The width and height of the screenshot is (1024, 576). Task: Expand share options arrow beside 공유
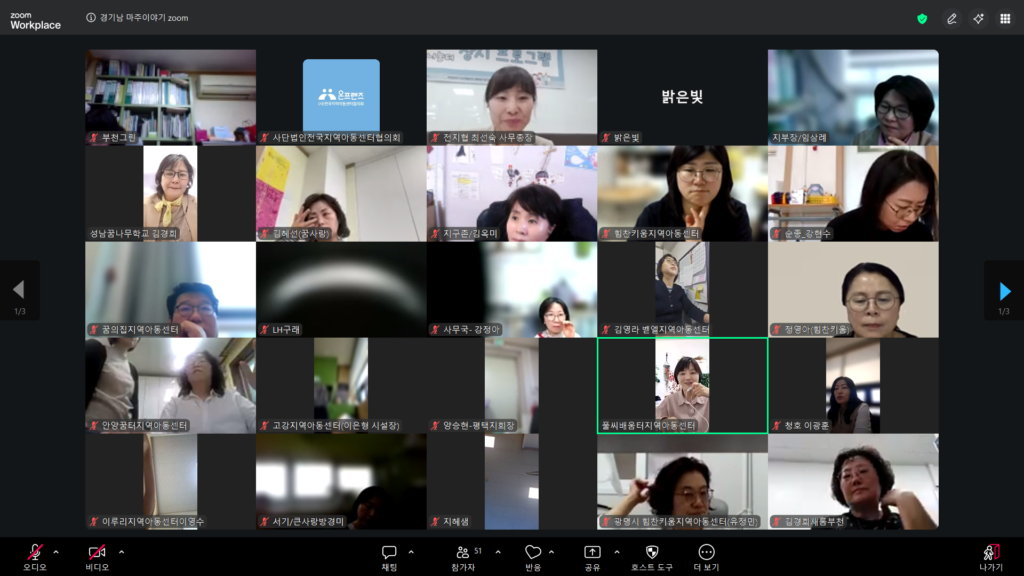(616, 551)
